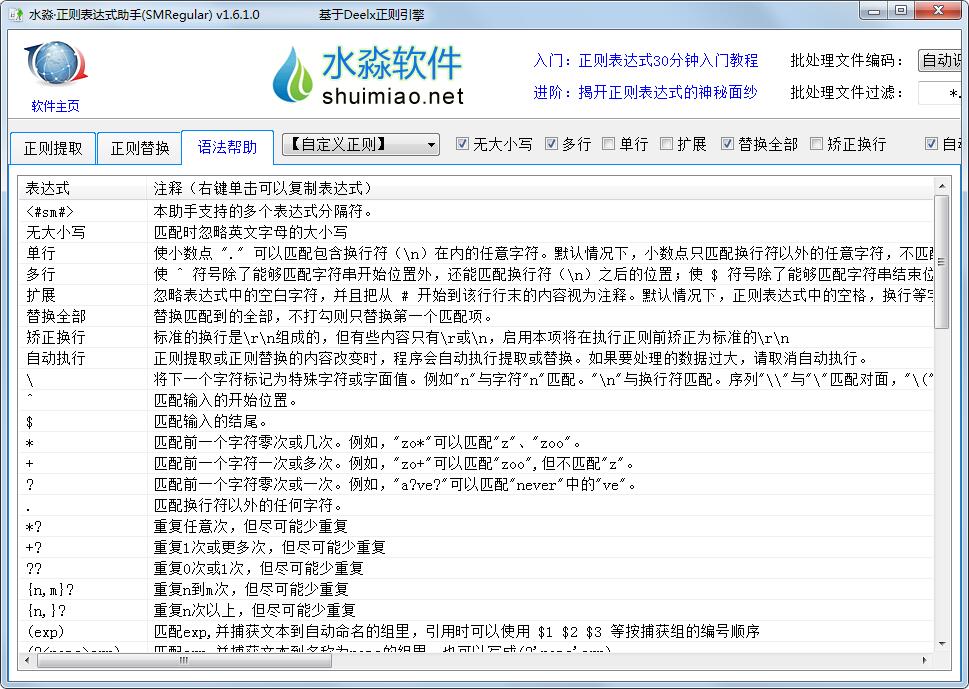The image size is (969, 689).
Task: Select the 矫正换行 row in list
Action: pyautogui.click(x=476, y=338)
